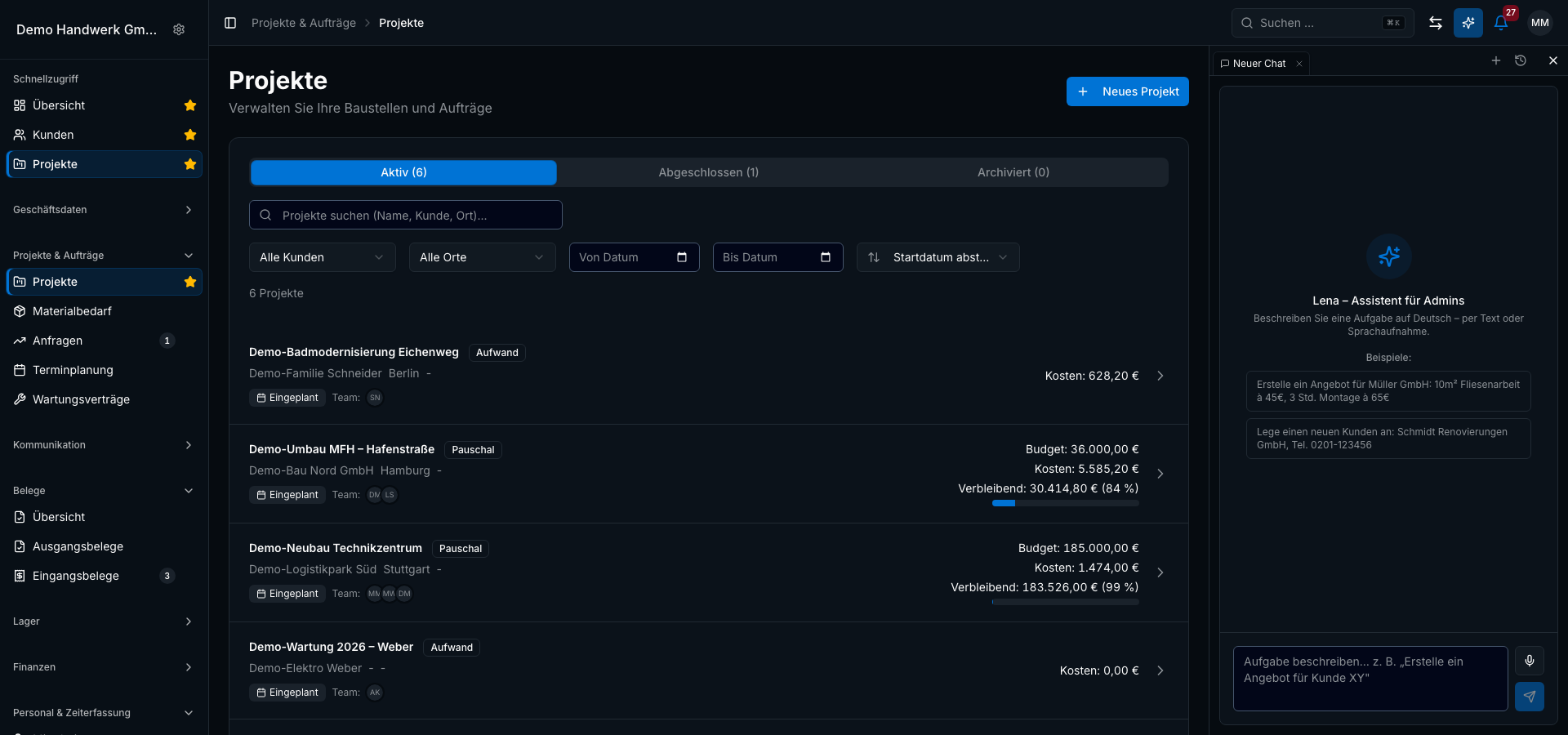
Task: Toggle the sidebar panel icon
Action: (230, 23)
